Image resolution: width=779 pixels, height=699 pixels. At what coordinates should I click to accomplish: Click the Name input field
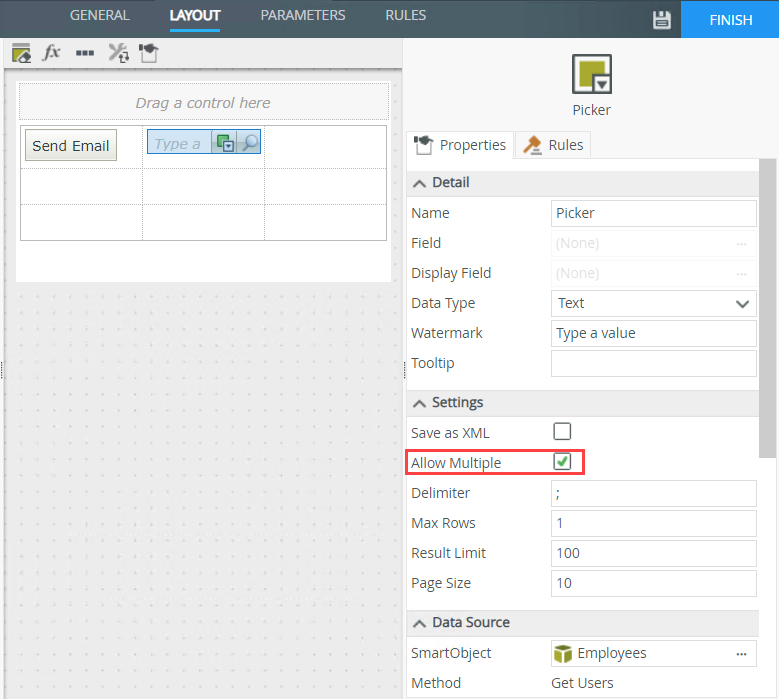point(653,214)
